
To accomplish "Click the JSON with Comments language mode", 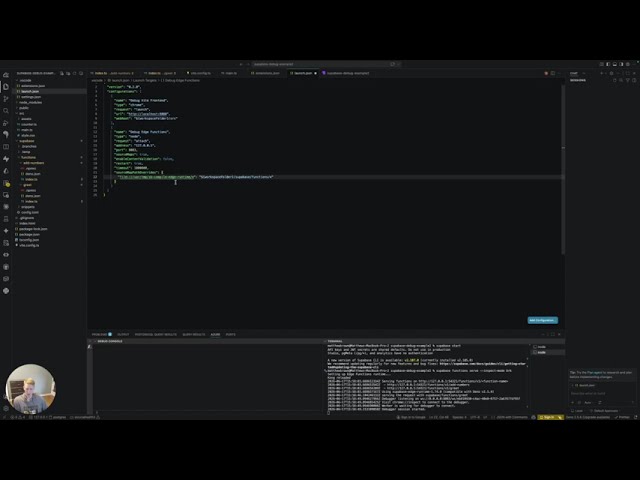I will (x=511, y=417).
